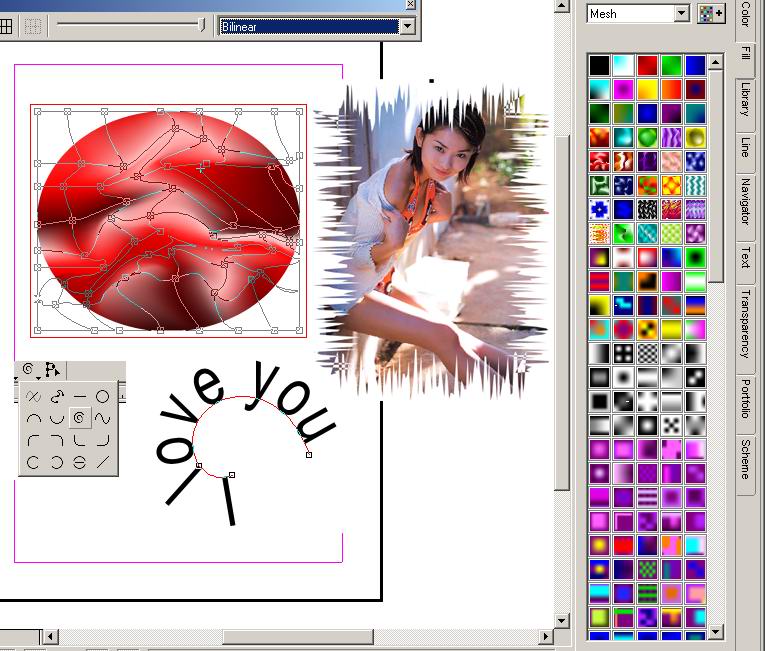This screenshot has height=651, width=765.
Task: Select the blue mesh swatch in top row
Action: [695, 65]
